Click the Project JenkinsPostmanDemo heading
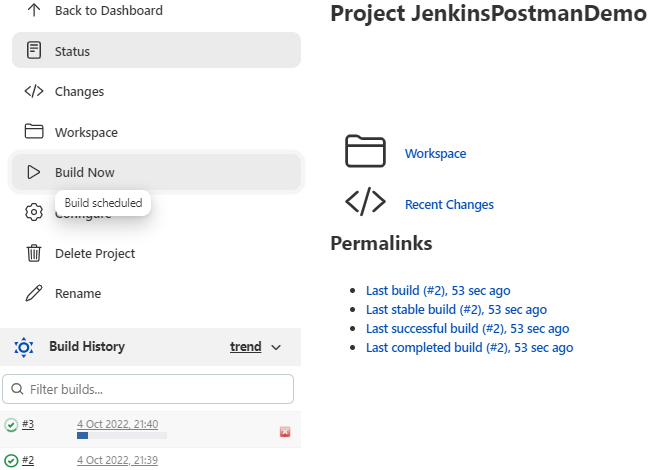The image size is (649, 470). coord(488,13)
